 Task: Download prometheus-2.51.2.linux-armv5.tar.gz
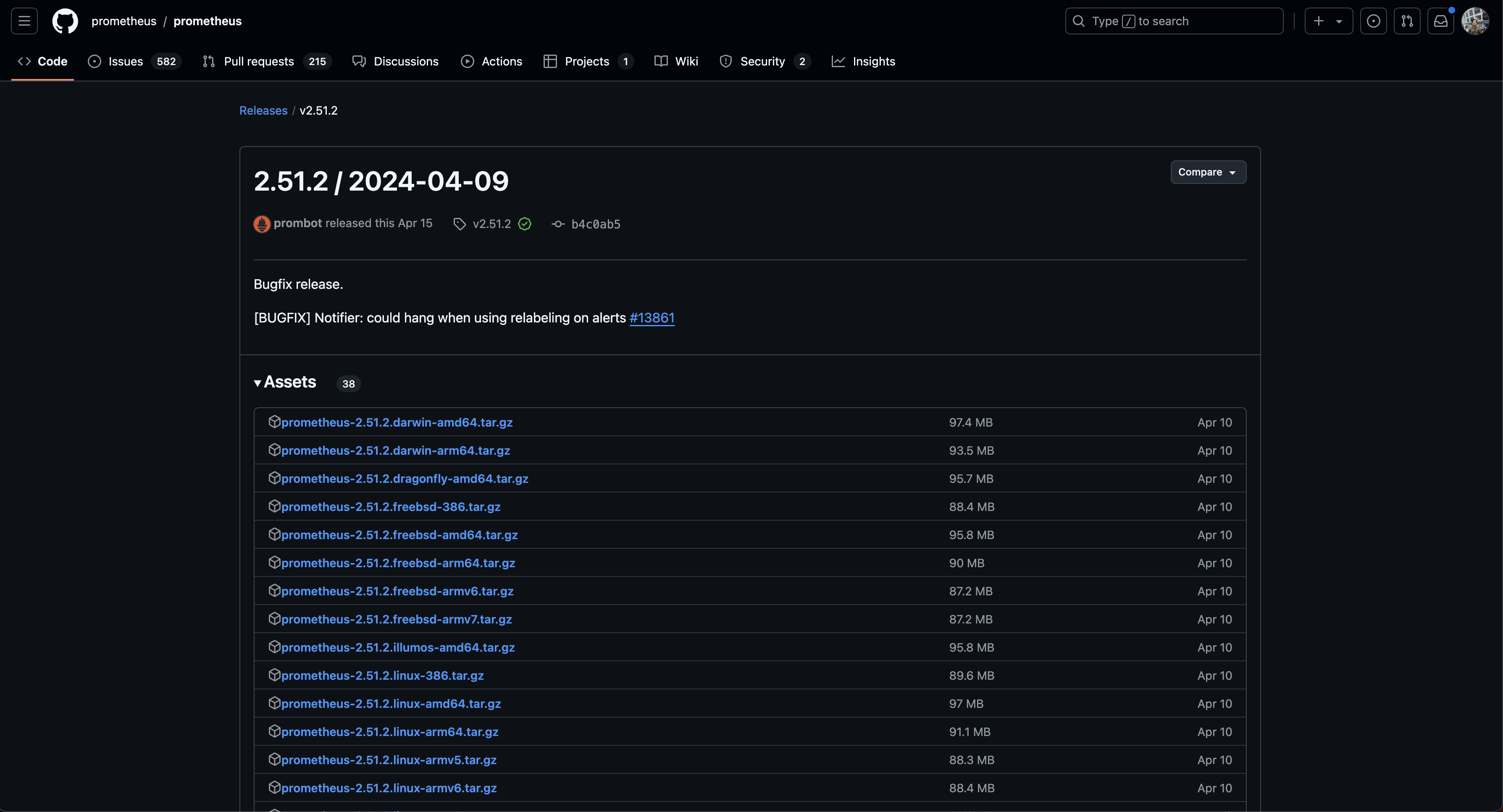click(x=389, y=760)
